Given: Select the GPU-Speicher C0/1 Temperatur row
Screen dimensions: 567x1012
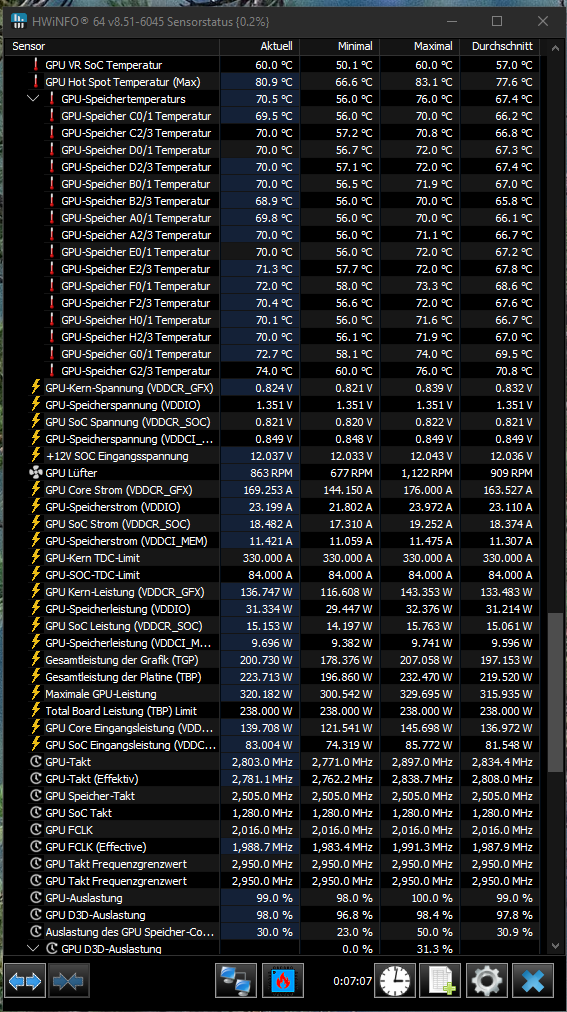Looking at the screenshot, I should click(x=272, y=116).
